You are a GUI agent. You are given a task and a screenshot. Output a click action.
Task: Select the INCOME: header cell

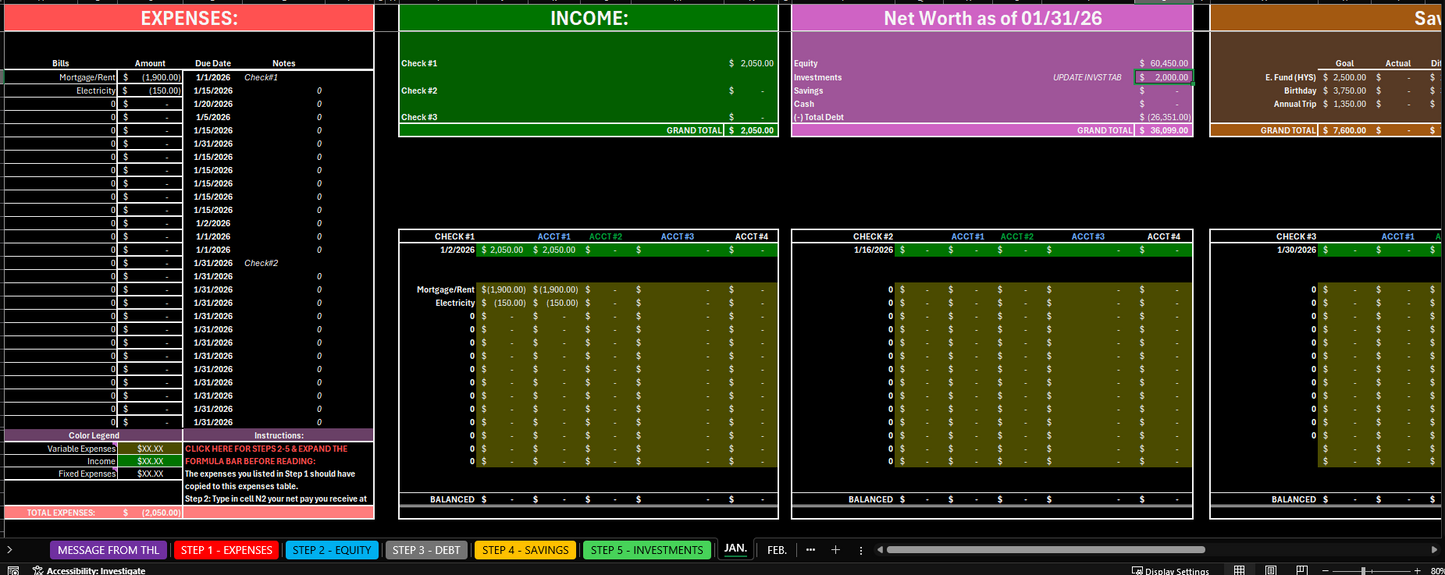[x=588, y=18]
